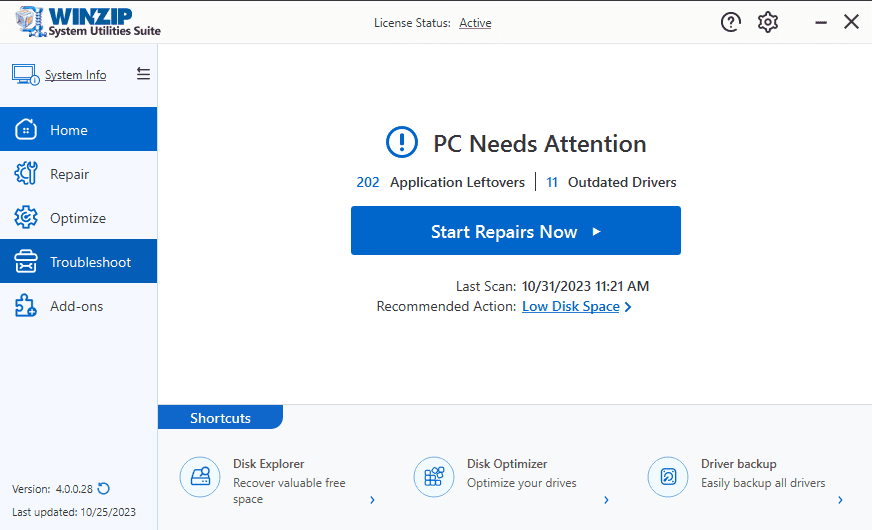Click the Easily backup all drivers description
Image resolution: width=872 pixels, height=530 pixels.
click(763, 483)
